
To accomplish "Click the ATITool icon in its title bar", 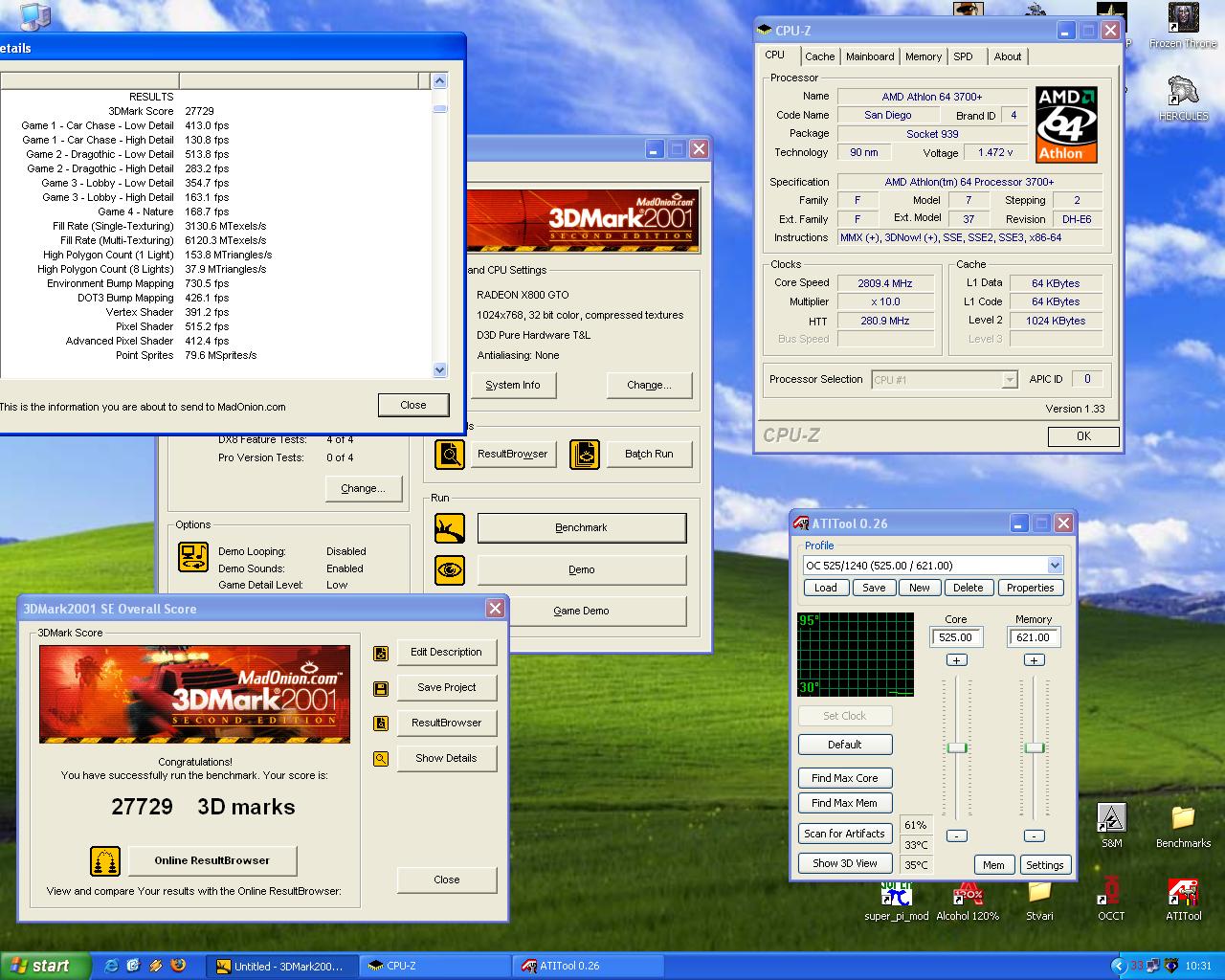I will click(x=802, y=523).
